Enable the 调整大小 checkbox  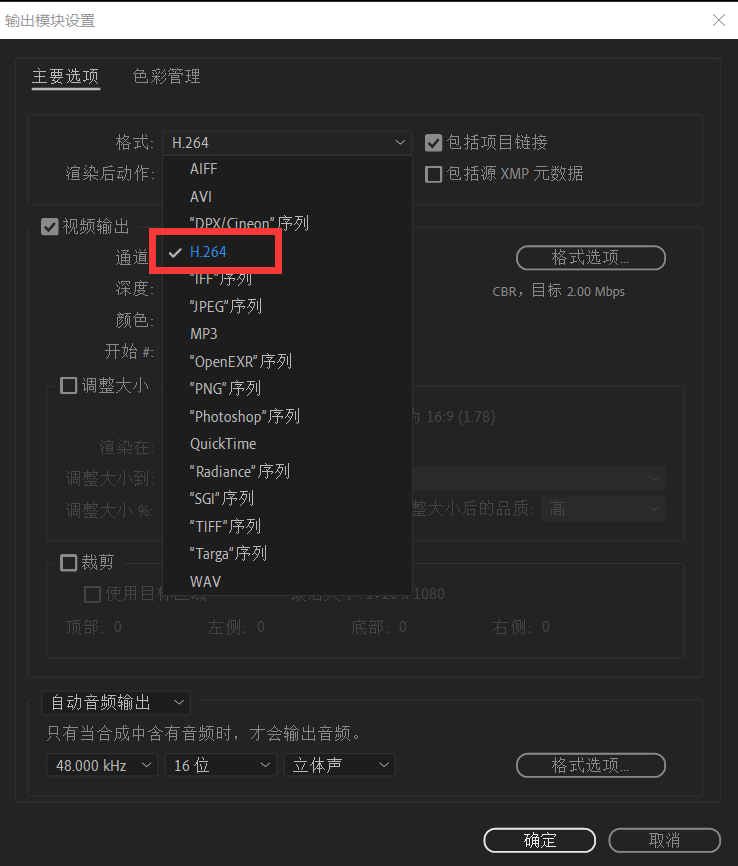[68, 385]
